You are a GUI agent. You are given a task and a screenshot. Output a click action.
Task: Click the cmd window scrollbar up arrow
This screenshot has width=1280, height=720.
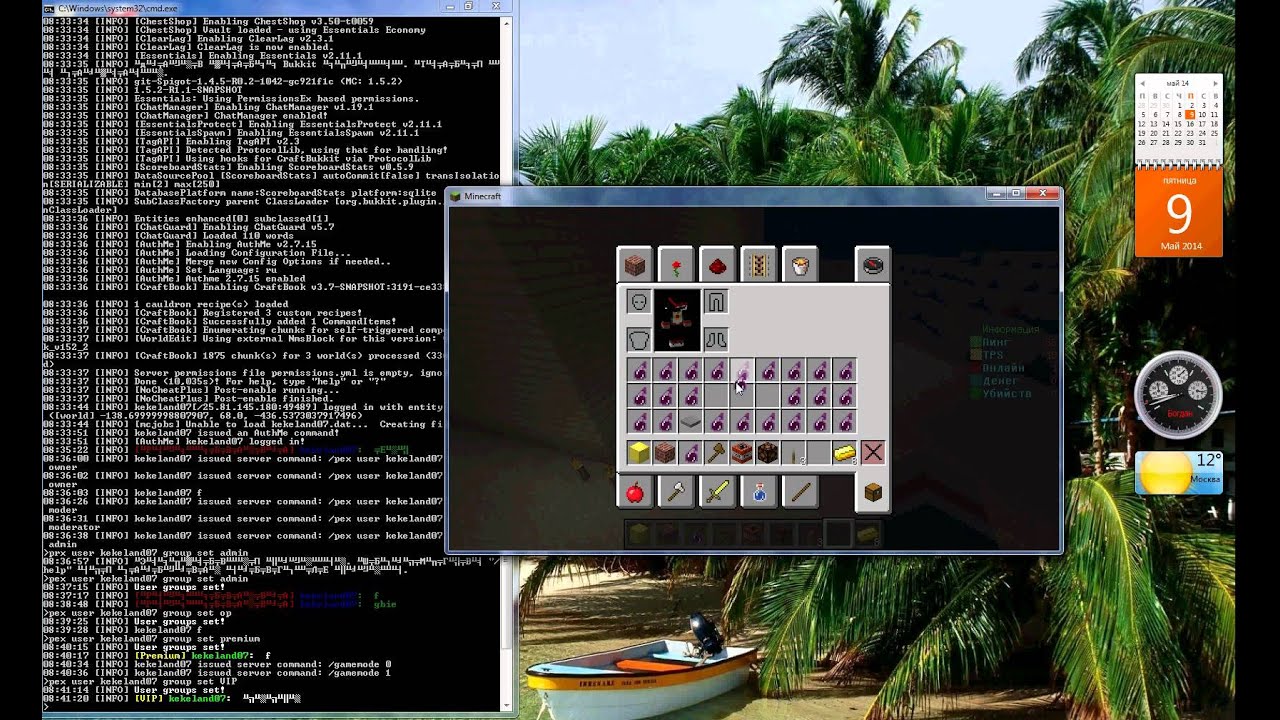tap(507, 22)
